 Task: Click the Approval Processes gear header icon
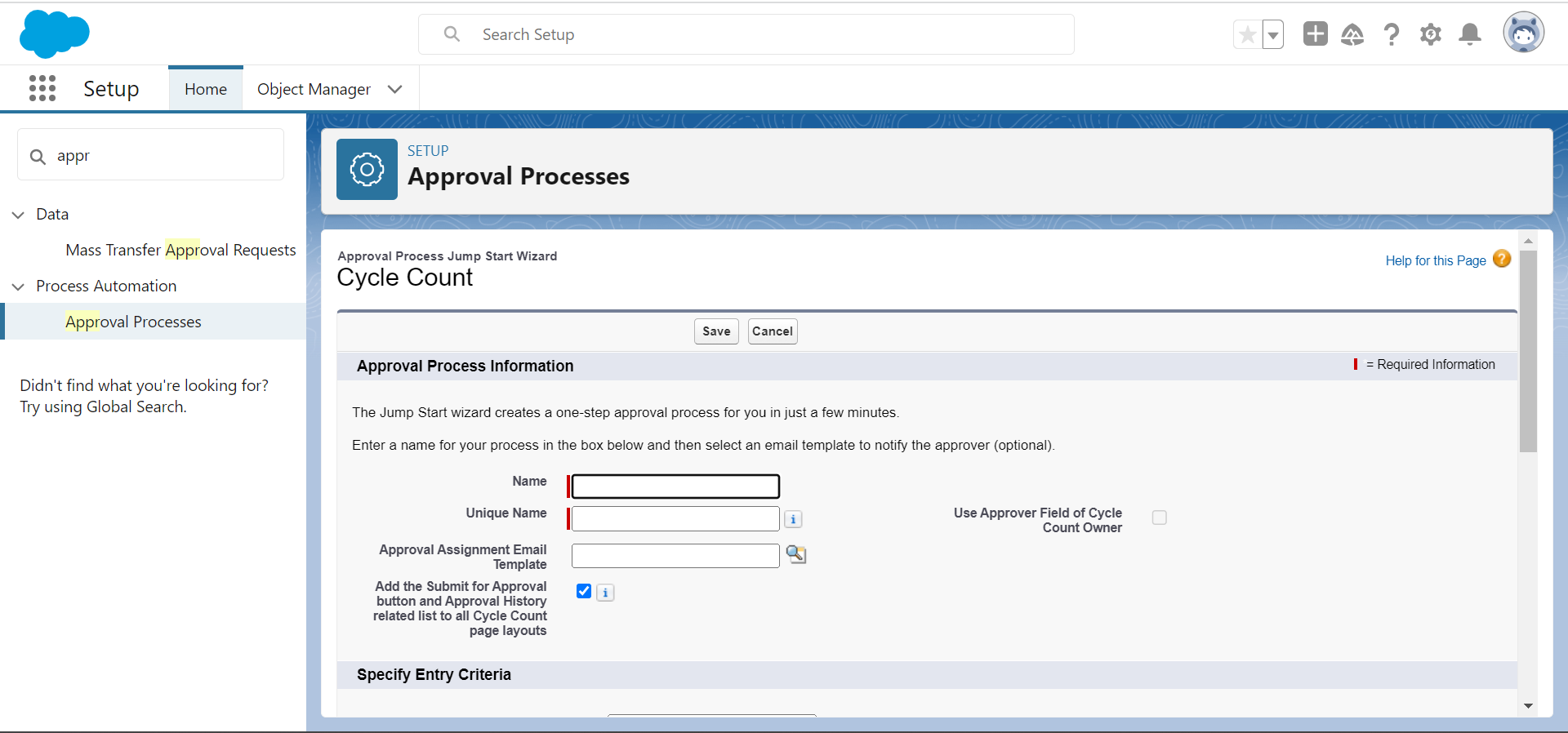(x=367, y=169)
